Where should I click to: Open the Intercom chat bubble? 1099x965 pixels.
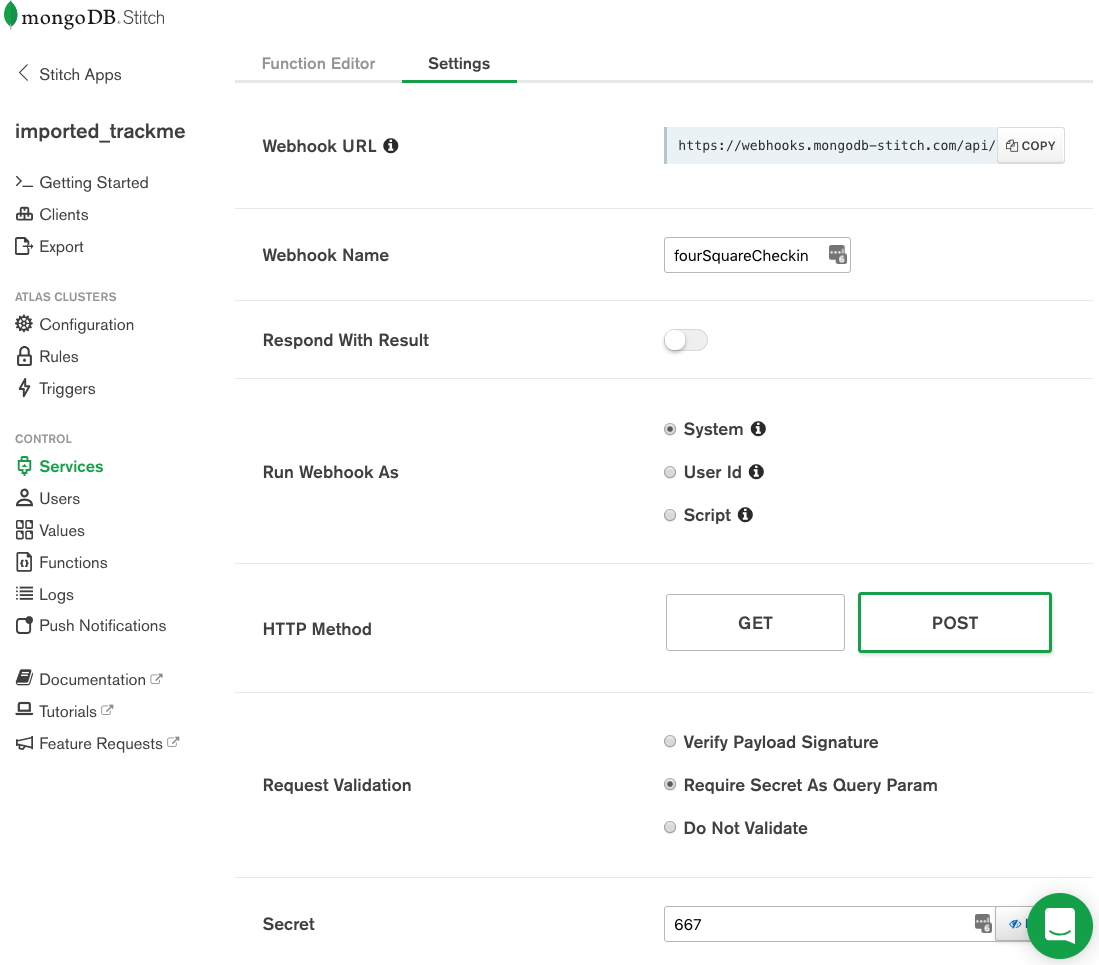pyautogui.click(x=1059, y=927)
